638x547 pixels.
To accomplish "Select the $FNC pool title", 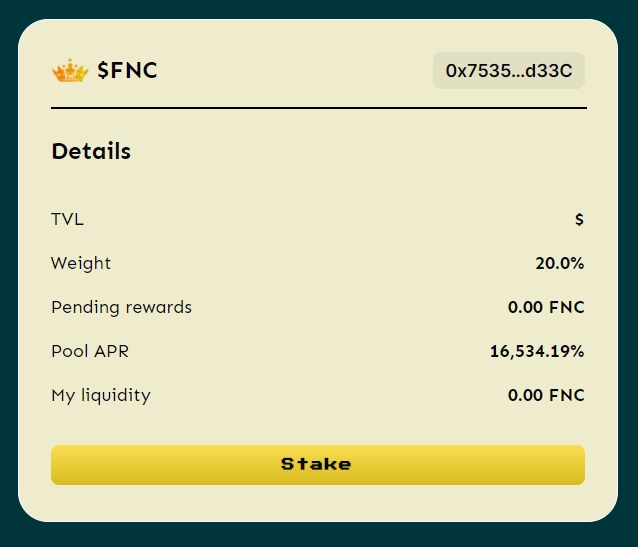I will coord(127,71).
